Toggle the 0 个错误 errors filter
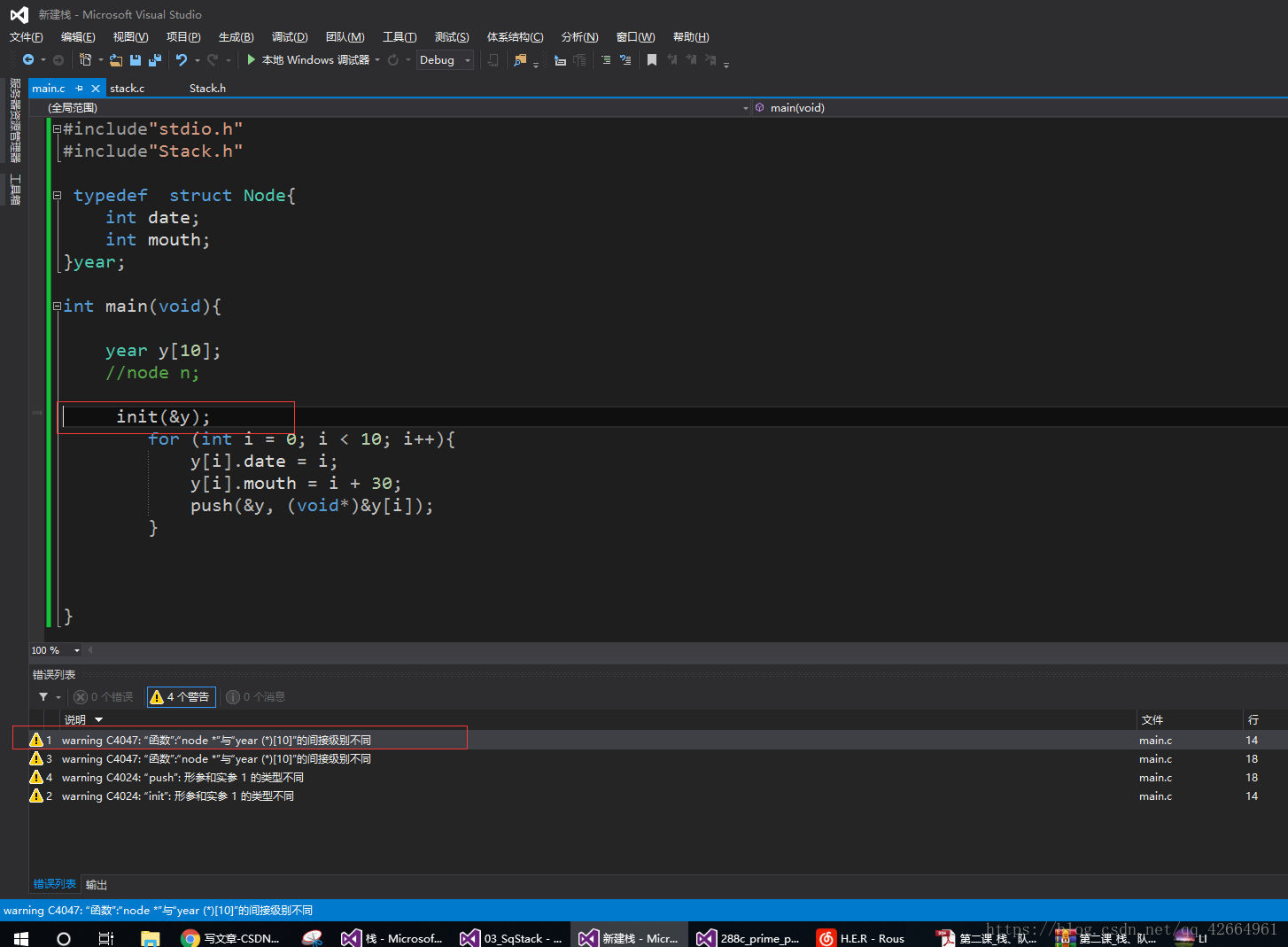 (104, 697)
